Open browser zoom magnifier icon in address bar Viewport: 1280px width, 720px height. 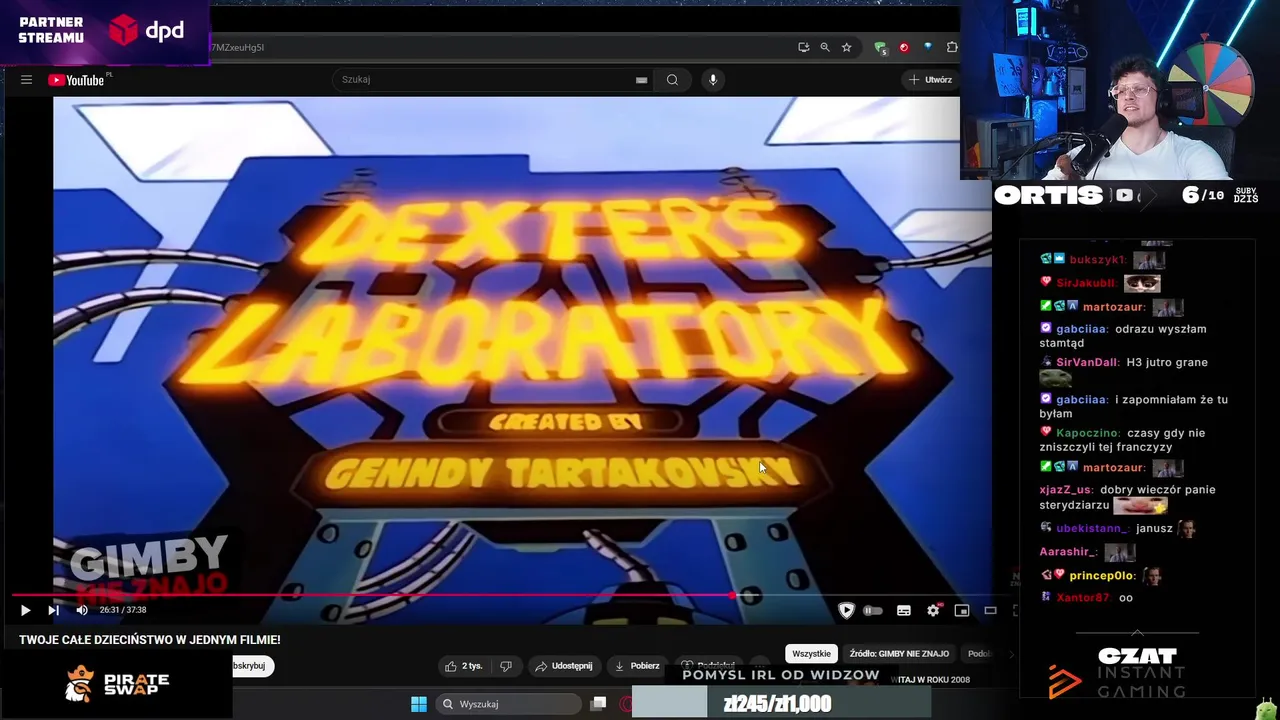(825, 47)
